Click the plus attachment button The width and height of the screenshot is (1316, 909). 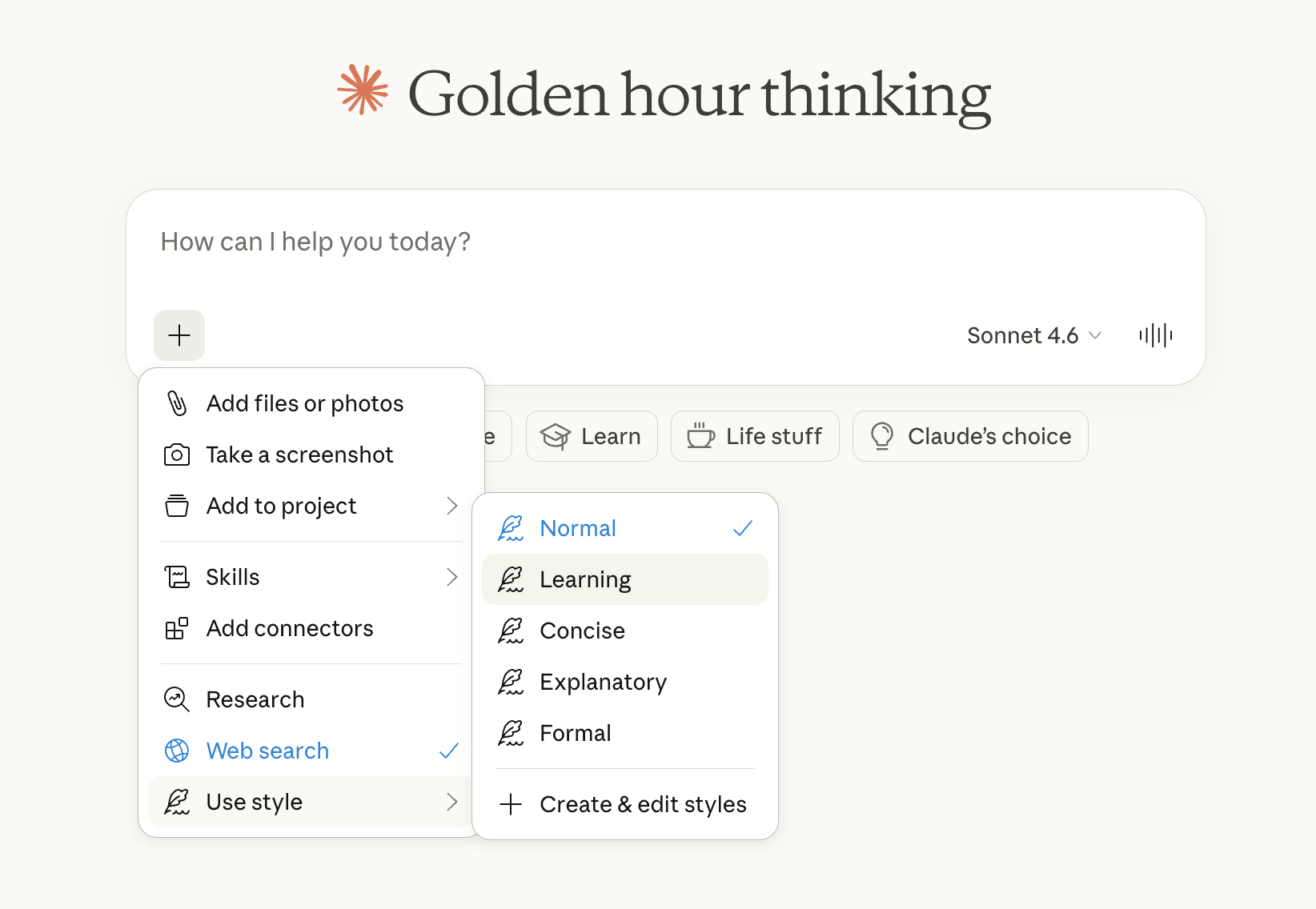179,335
